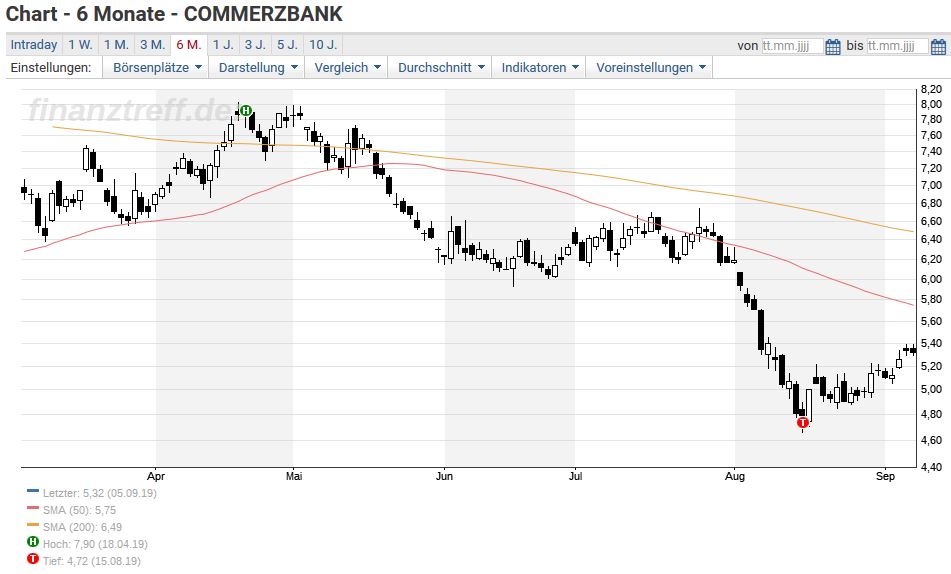Open the Börsenplätze dropdown
The height and width of the screenshot is (574, 951).
point(156,67)
